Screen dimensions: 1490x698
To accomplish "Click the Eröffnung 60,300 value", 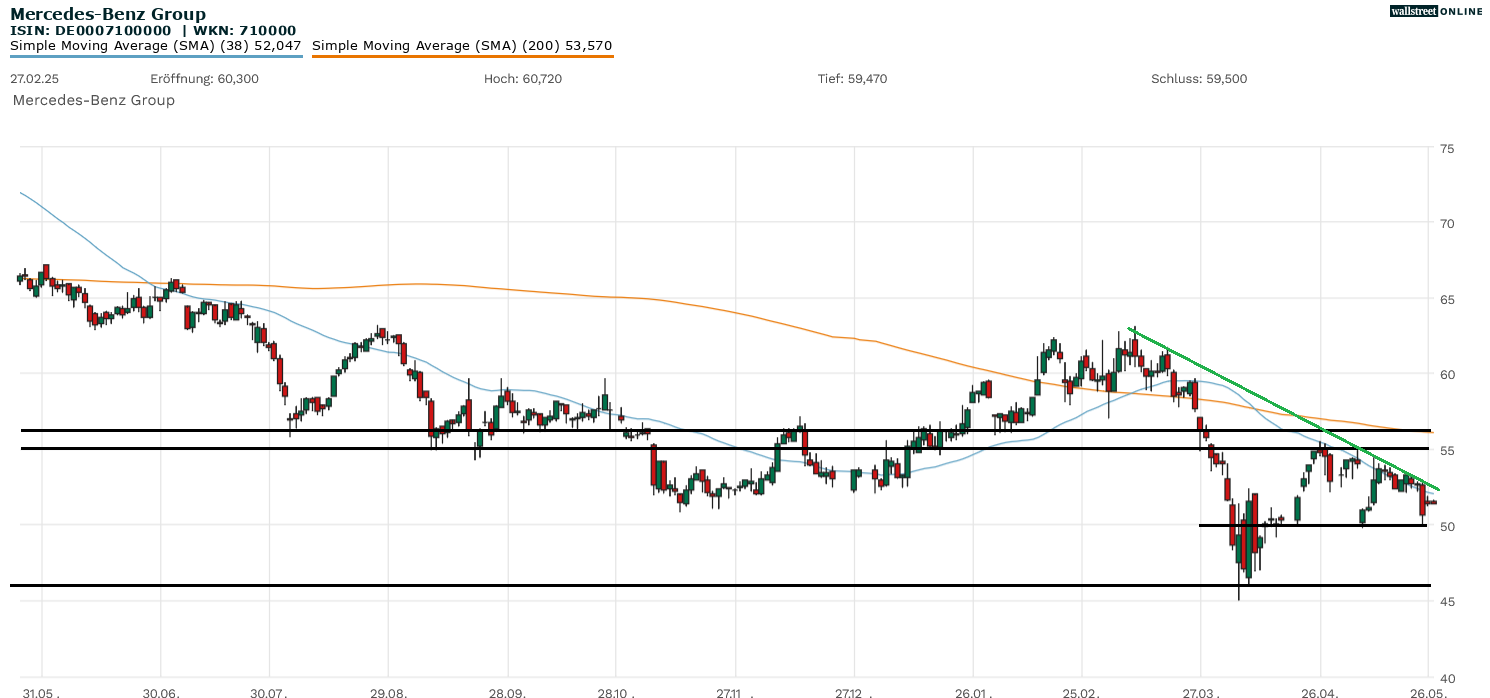I will [x=204, y=79].
